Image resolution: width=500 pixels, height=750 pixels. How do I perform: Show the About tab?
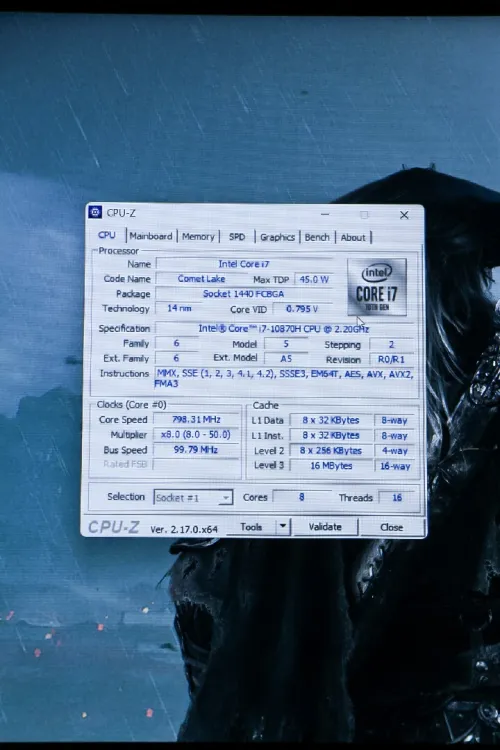click(x=353, y=238)
